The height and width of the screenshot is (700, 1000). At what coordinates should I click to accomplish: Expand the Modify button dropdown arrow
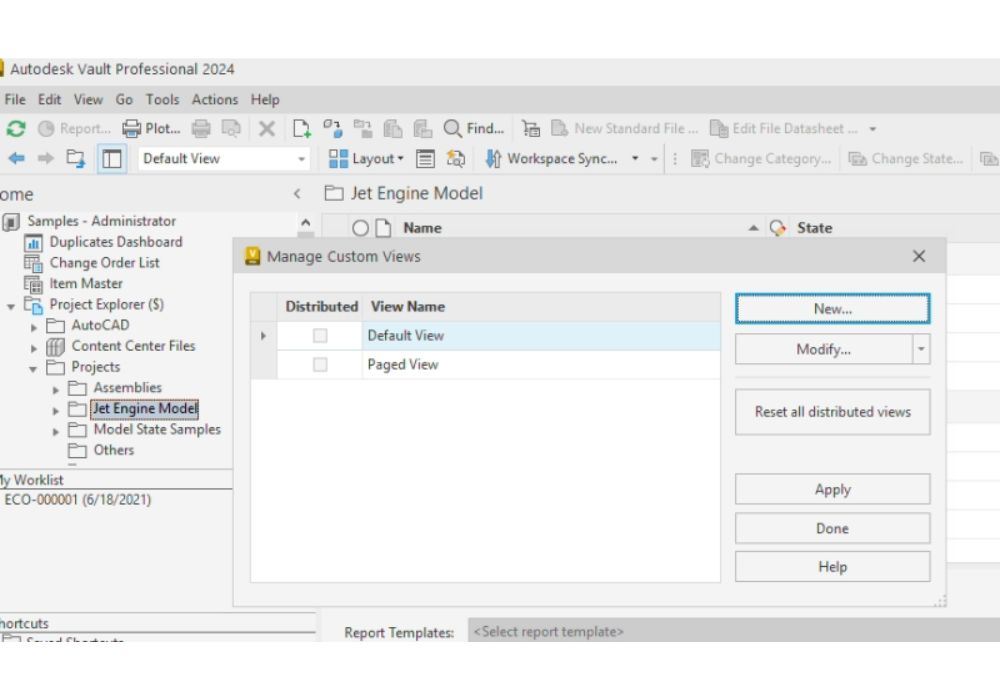921,350
